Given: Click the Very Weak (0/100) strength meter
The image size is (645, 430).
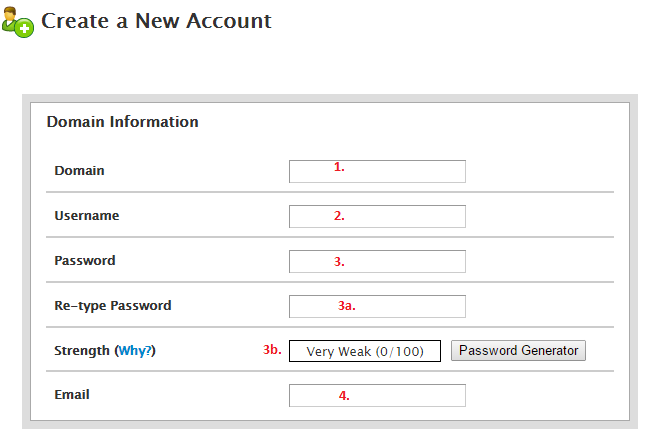Looking at the screenshot, I should point(365,351).
